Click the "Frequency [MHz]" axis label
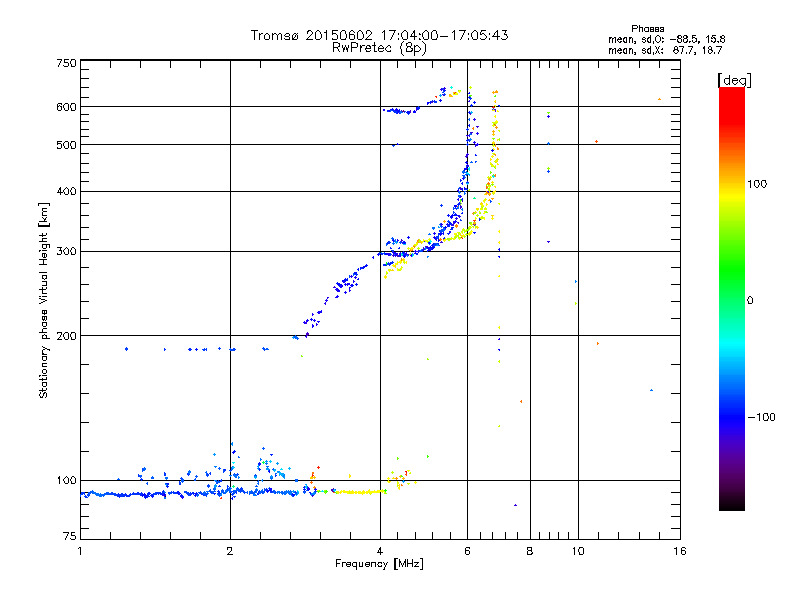This screenshot has width=800, height=600. click(x=379, y=564)
